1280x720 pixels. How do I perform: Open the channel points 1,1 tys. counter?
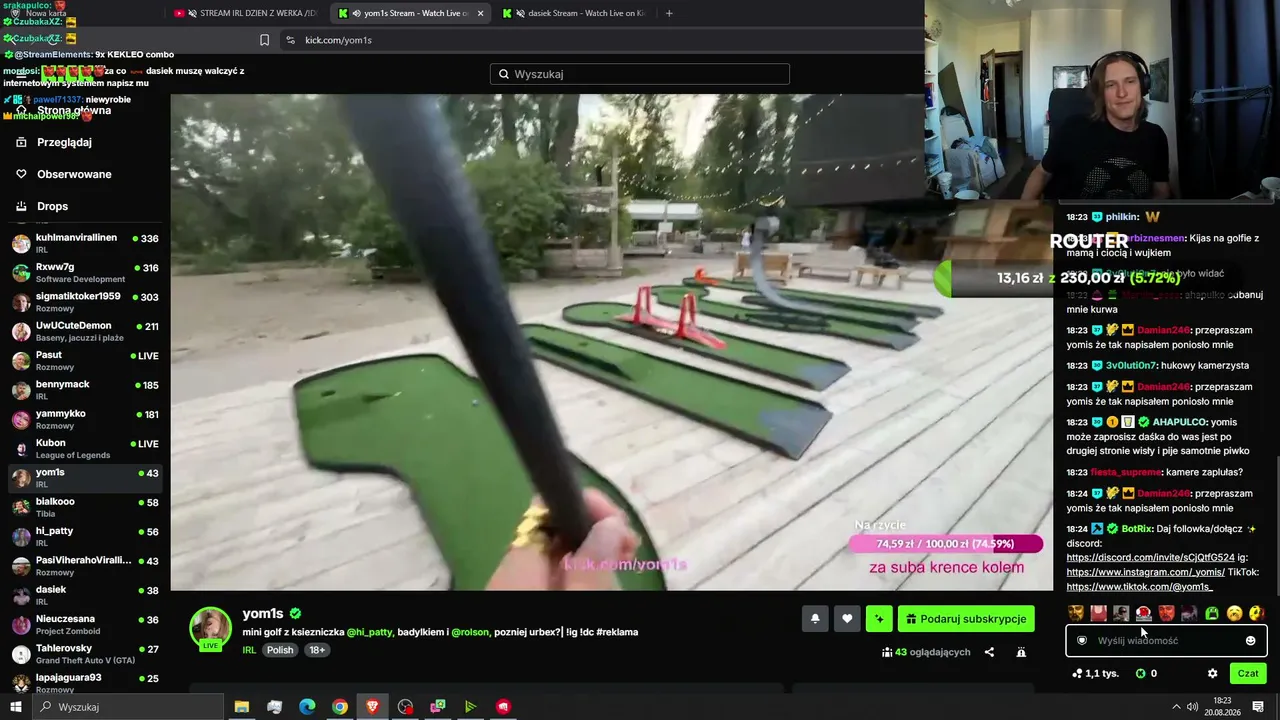point(1095,673)
